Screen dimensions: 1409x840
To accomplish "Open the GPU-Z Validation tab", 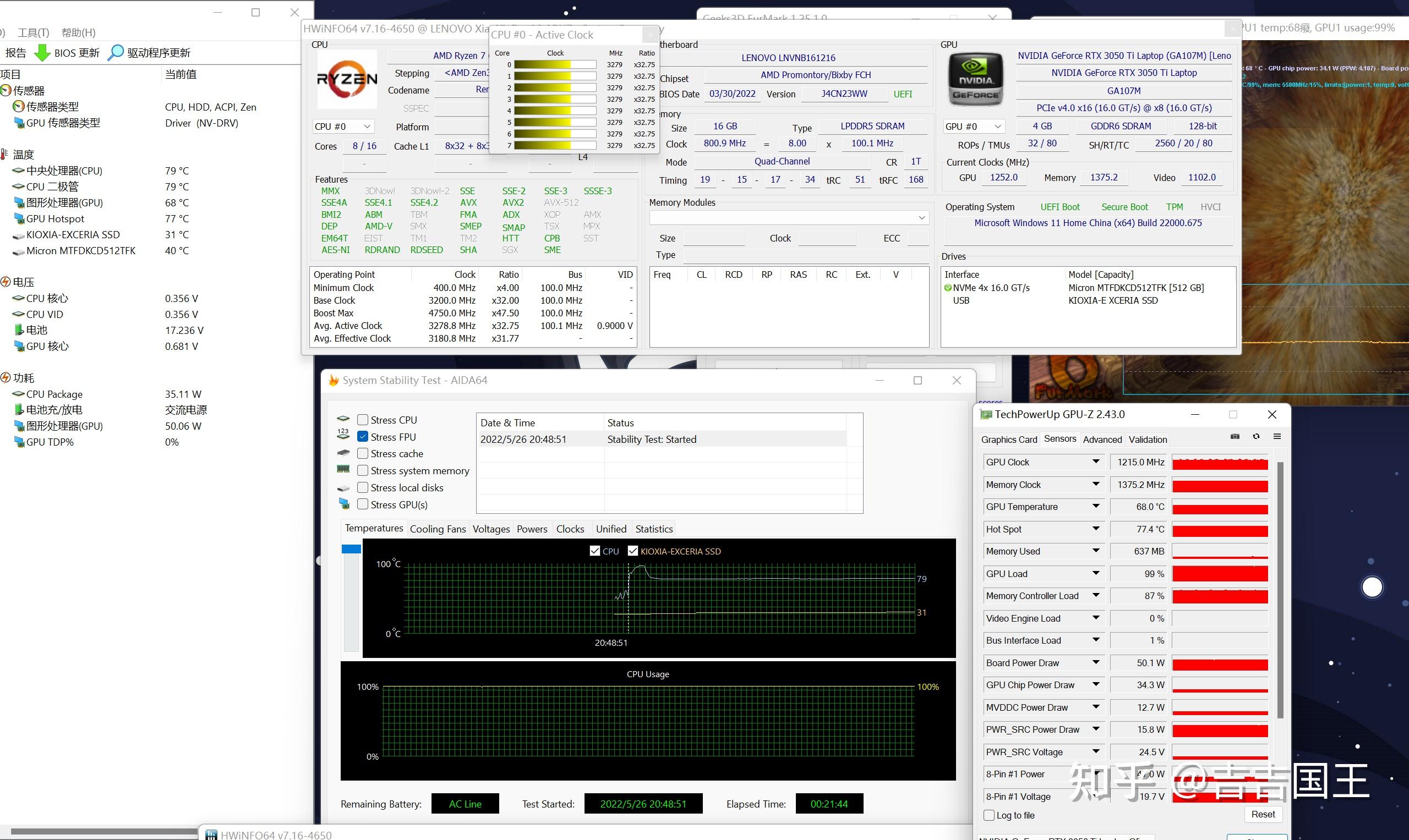I will (1148, 439).
